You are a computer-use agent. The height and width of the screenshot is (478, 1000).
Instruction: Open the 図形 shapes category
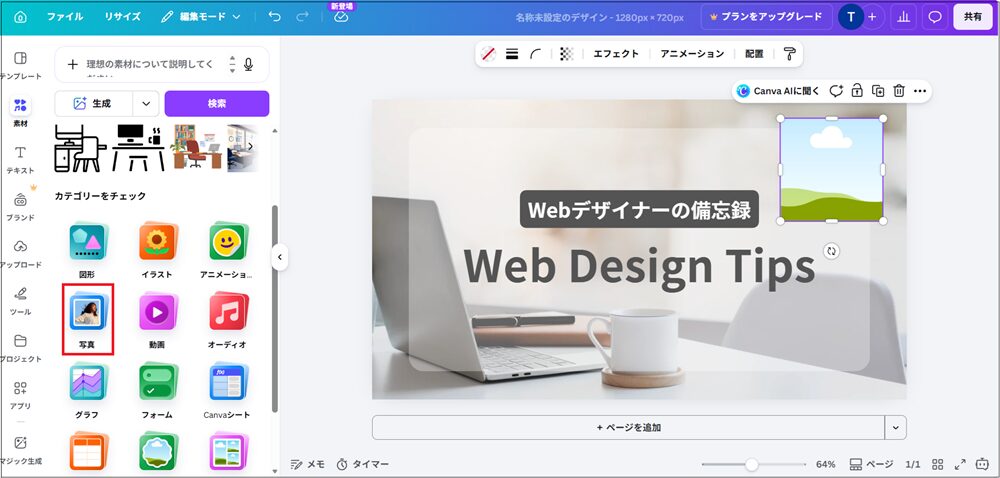pos(87,250)
